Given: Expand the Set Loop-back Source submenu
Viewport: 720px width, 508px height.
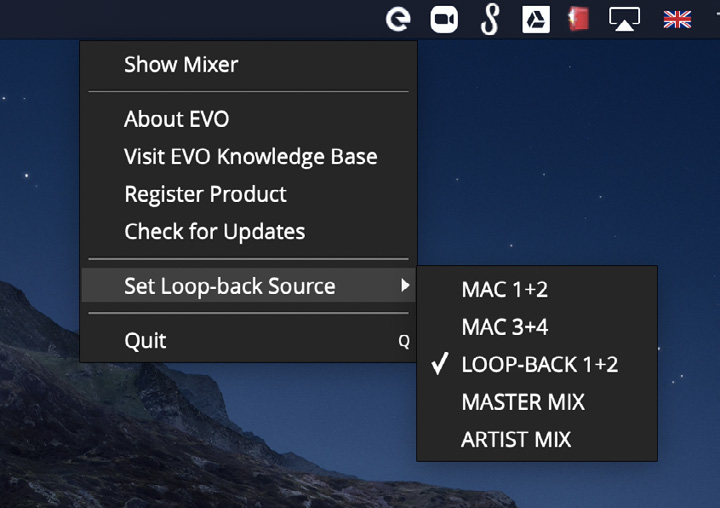Looking at the screenshot, I should point(248,286).
